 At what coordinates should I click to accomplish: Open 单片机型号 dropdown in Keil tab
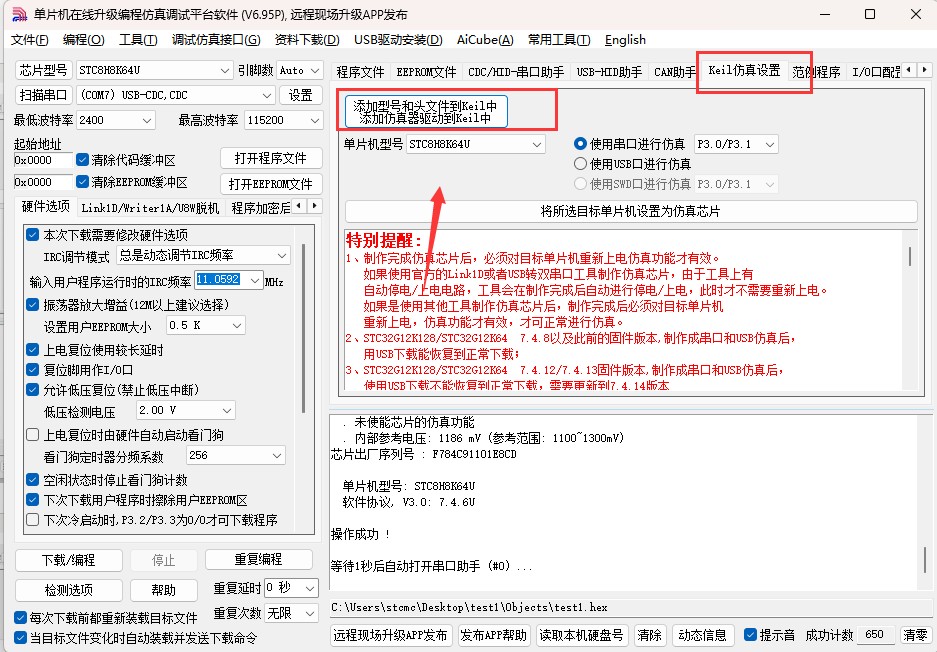point(476,144)
